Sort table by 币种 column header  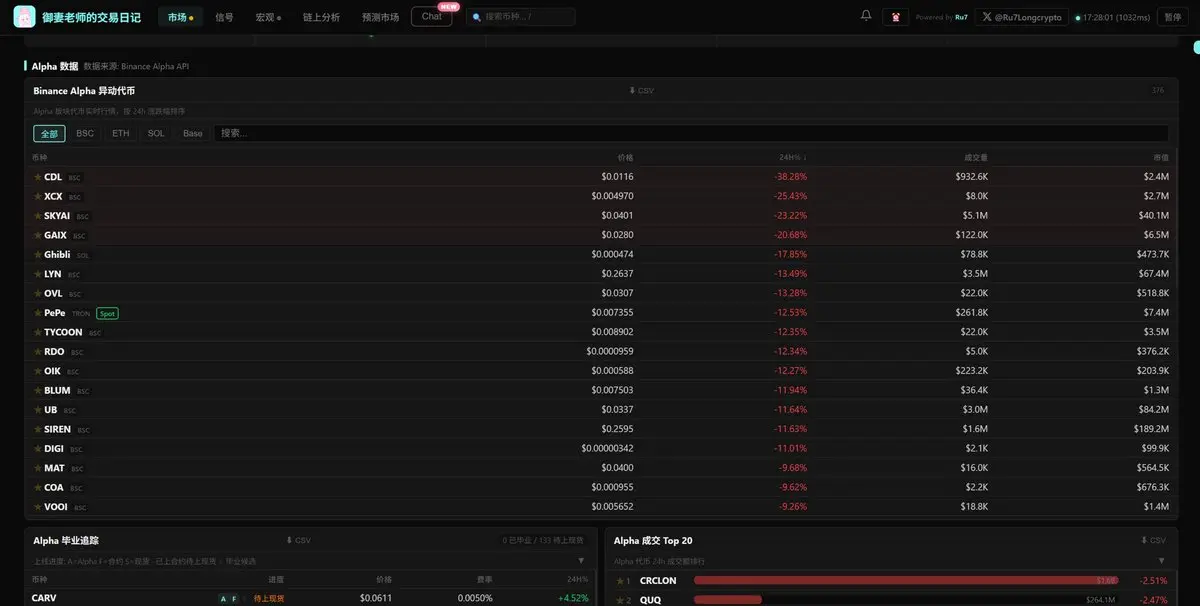point(40,157)
